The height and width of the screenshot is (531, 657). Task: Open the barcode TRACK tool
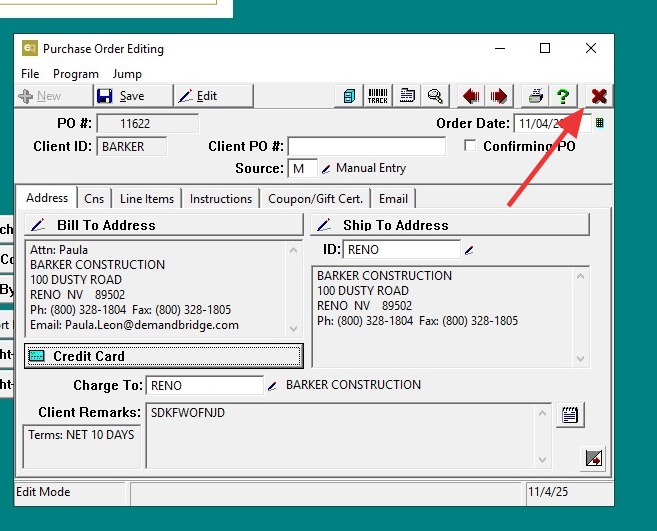point(378,96)
